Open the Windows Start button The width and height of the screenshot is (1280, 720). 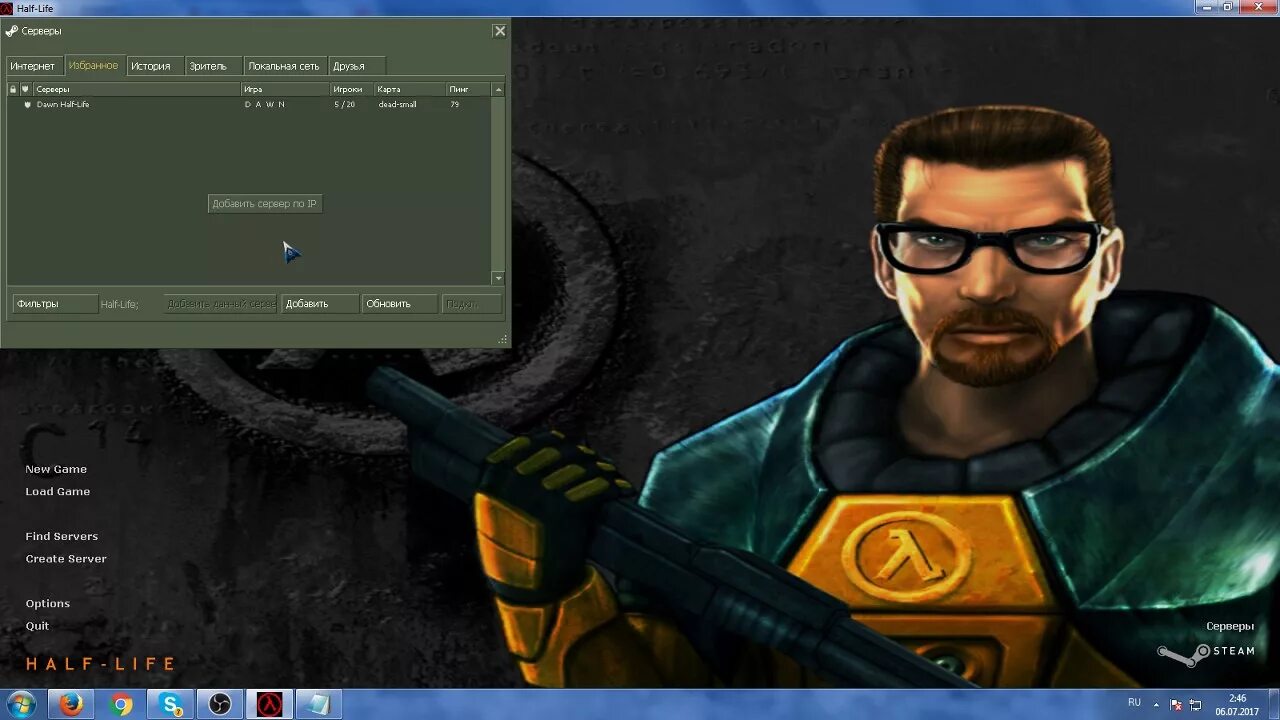[x=20, y=704]
